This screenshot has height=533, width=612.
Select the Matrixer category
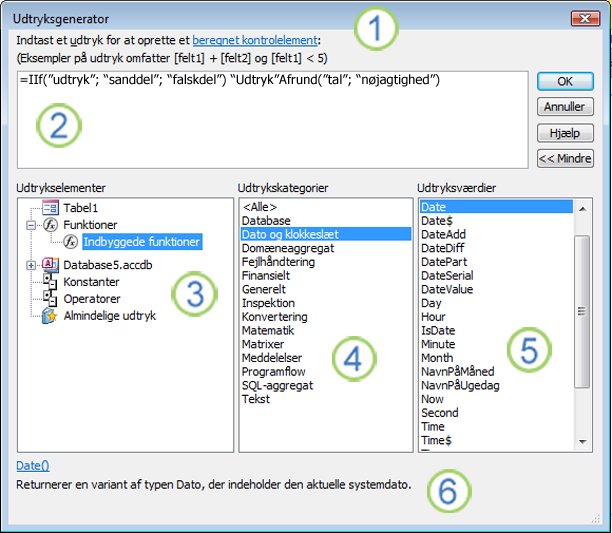click(x=326, y=344)
